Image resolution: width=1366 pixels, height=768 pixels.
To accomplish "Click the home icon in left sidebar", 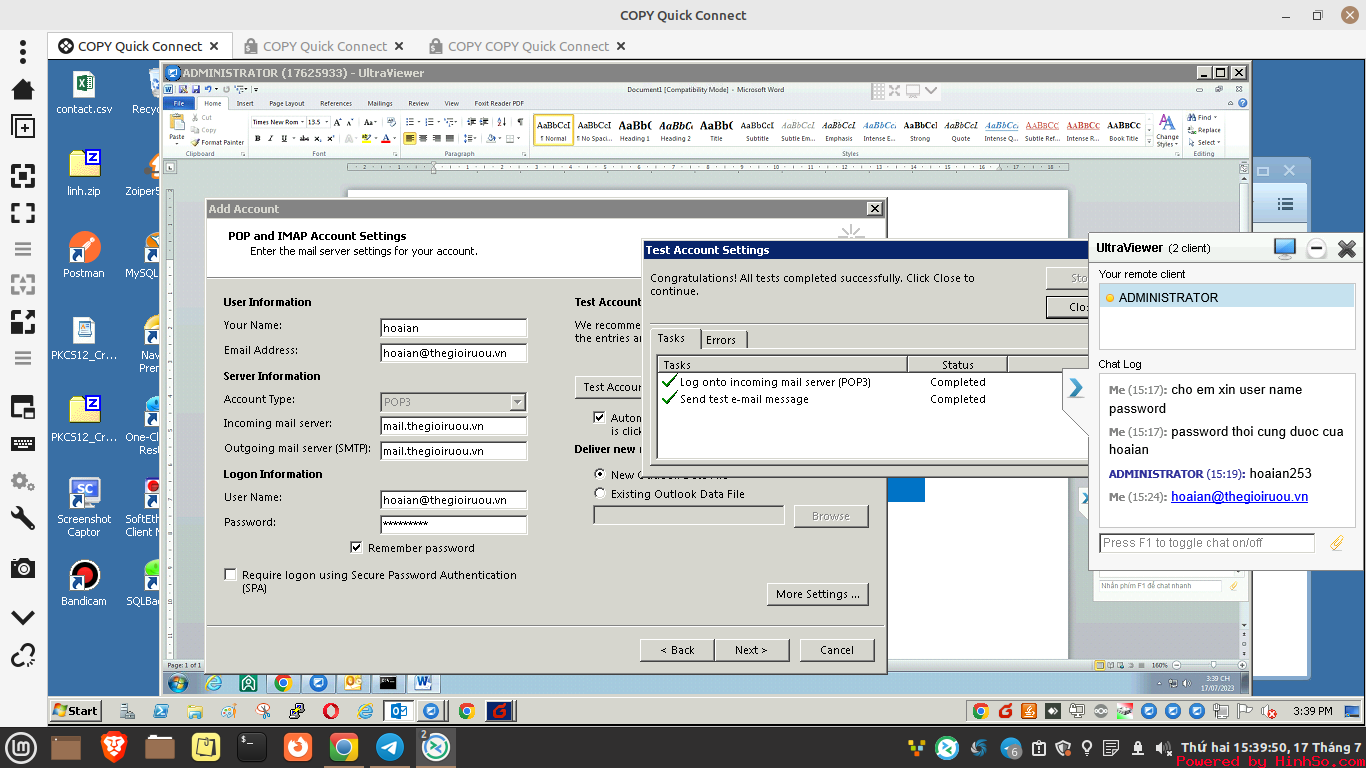I will (x=22, y=89).
